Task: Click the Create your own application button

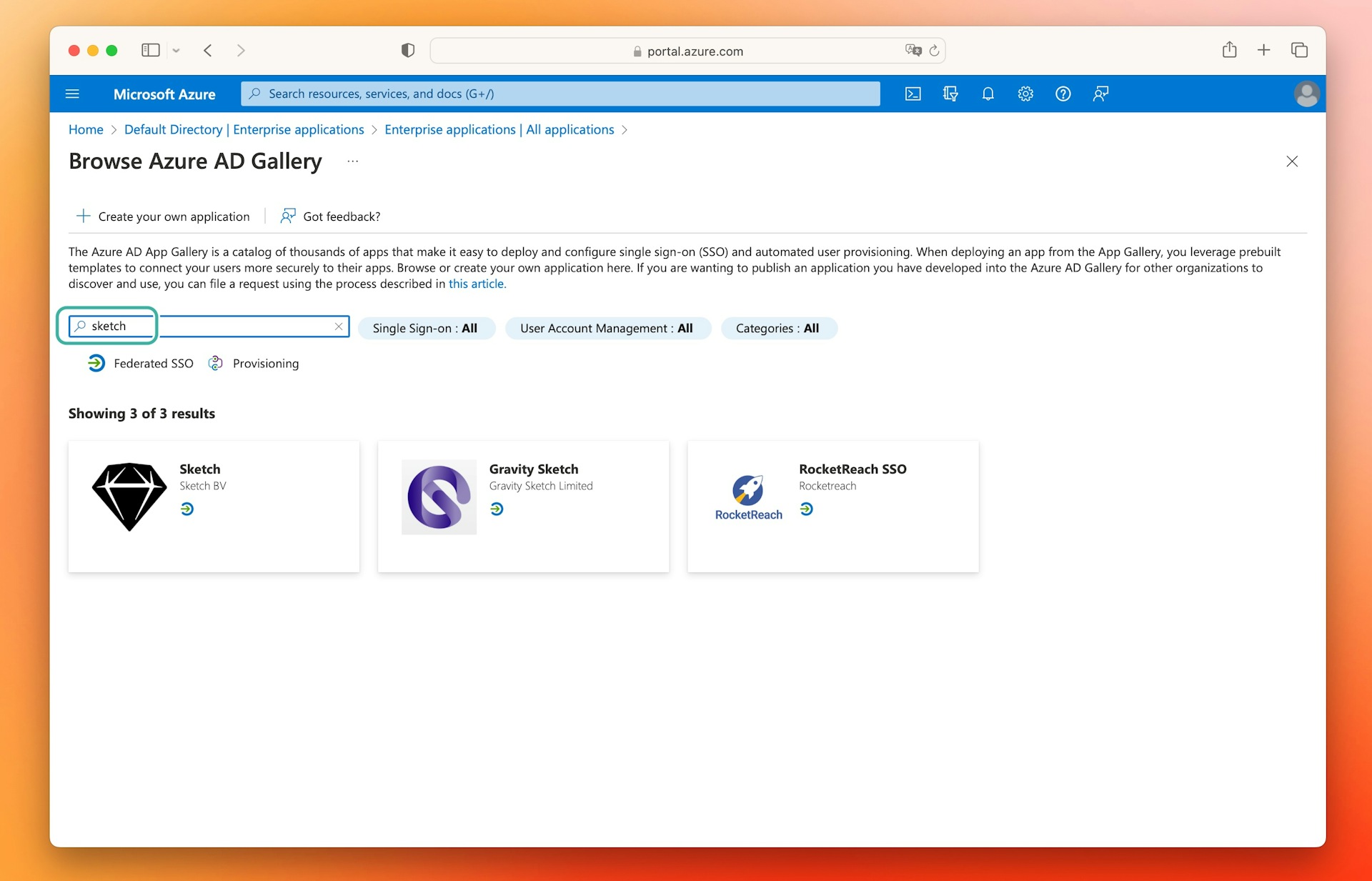Action: [x=163, y=215]
